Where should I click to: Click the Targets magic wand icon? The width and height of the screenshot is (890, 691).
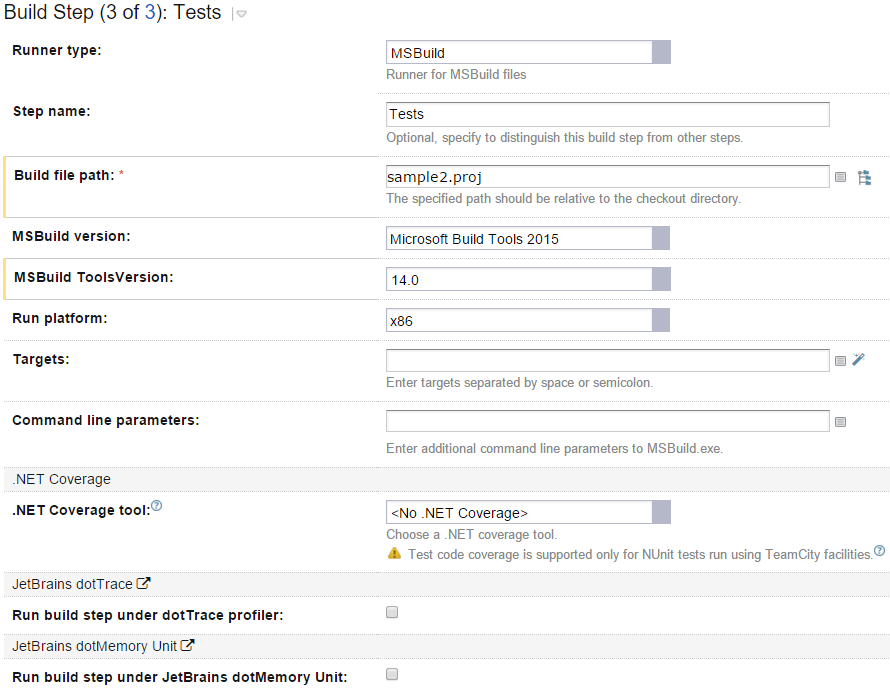coord(858,360)
